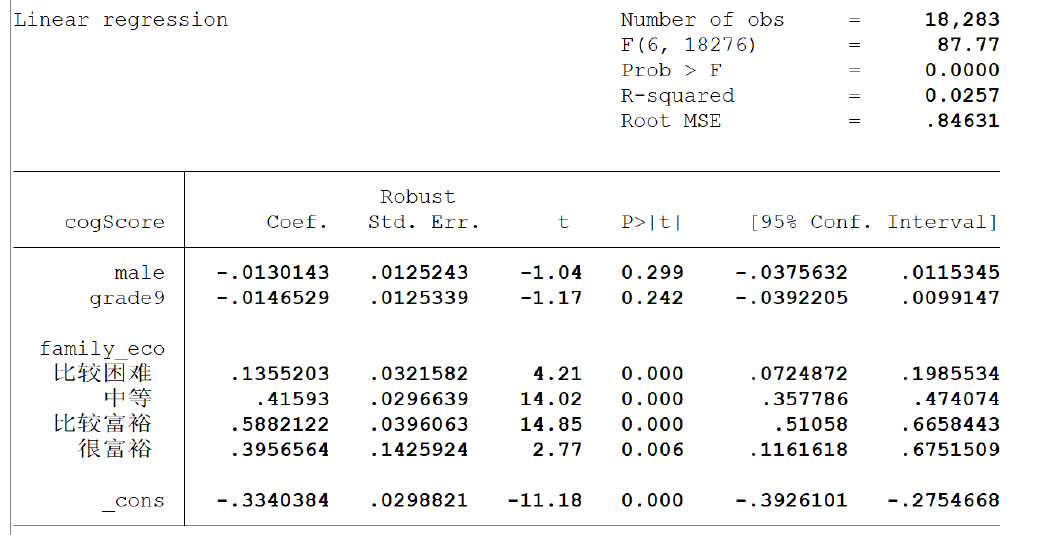
Task: Click the P>|t| column header
Action: 652,223
